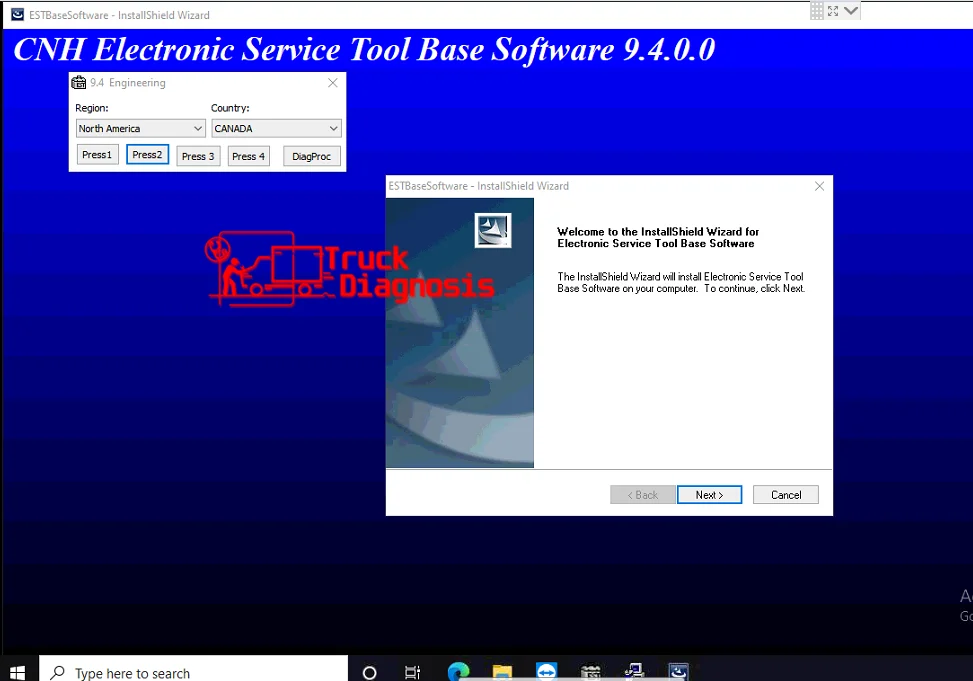Close the 9.4 Engineering dialog

pyautogui.click(x=333, y=83)
